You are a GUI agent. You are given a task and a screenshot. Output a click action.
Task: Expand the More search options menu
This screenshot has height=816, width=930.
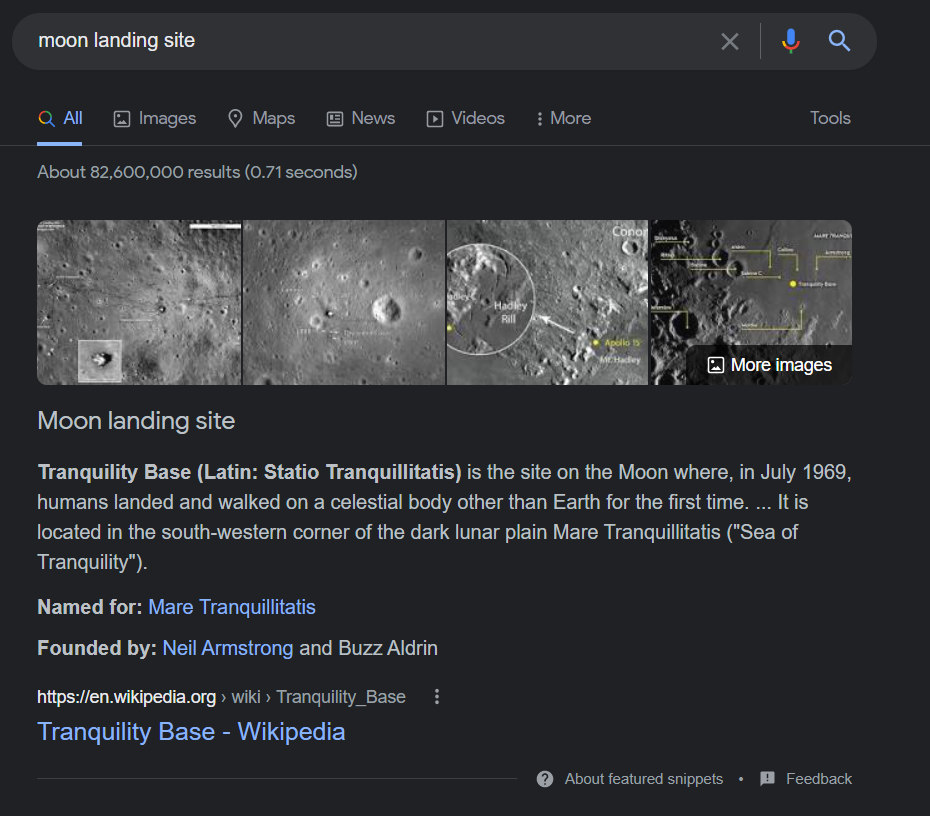pyautogui.click(x=563, y=119)
